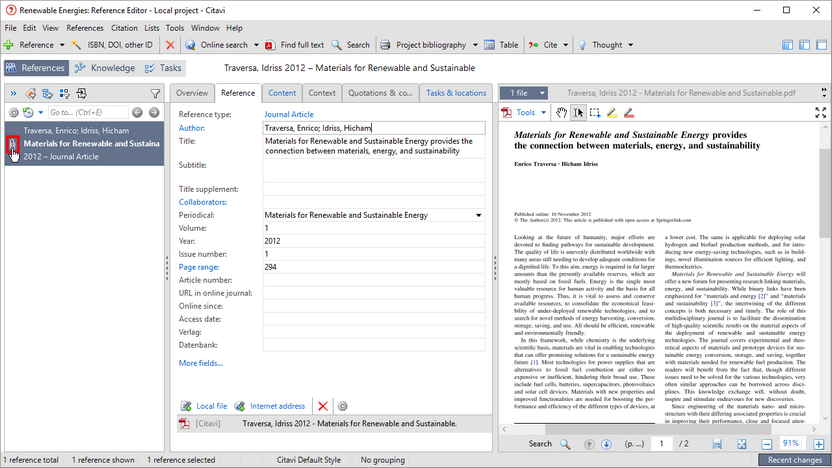Image resolution: width=832 pixels, height=468 pixels.
Task: Switch to the Knowledge workspace
Action: click(105, 68)
